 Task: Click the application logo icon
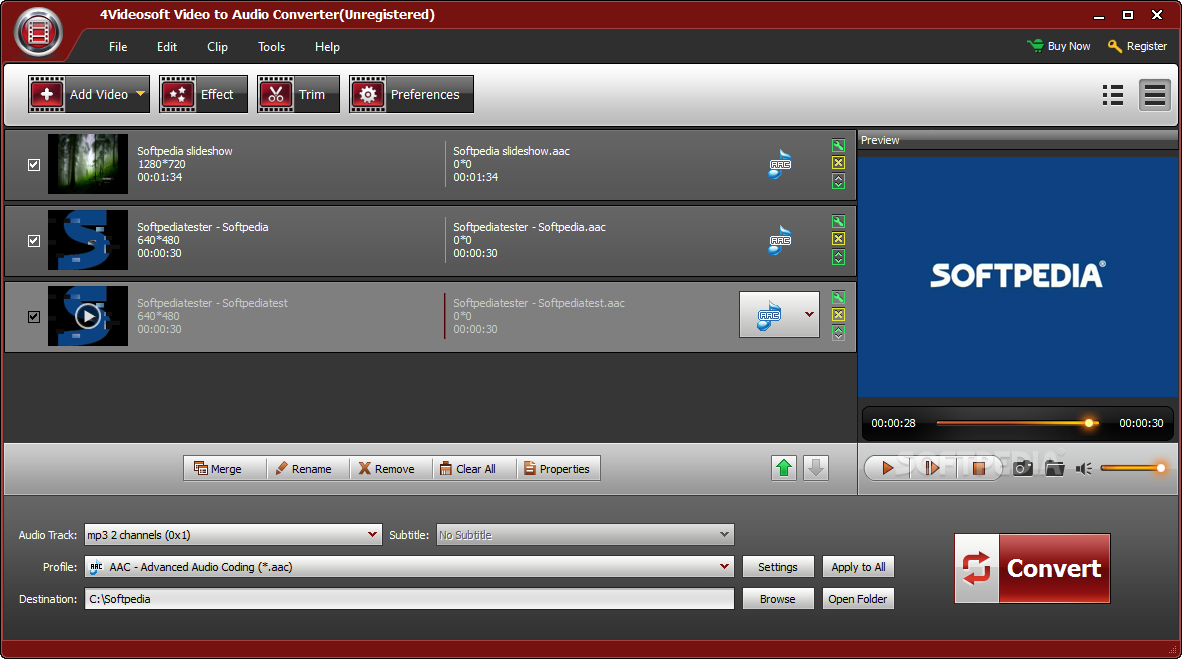tap(38, 32)
